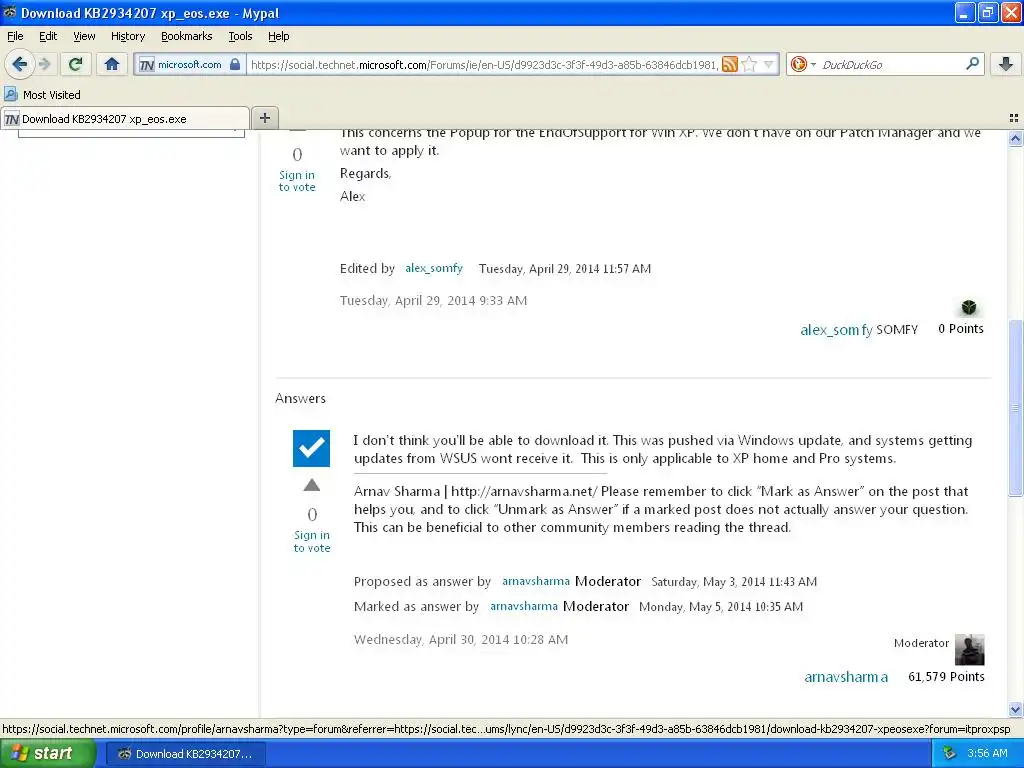1024x768 pixels.
Task: Open the History menu
Action: (x=128, y=36)
